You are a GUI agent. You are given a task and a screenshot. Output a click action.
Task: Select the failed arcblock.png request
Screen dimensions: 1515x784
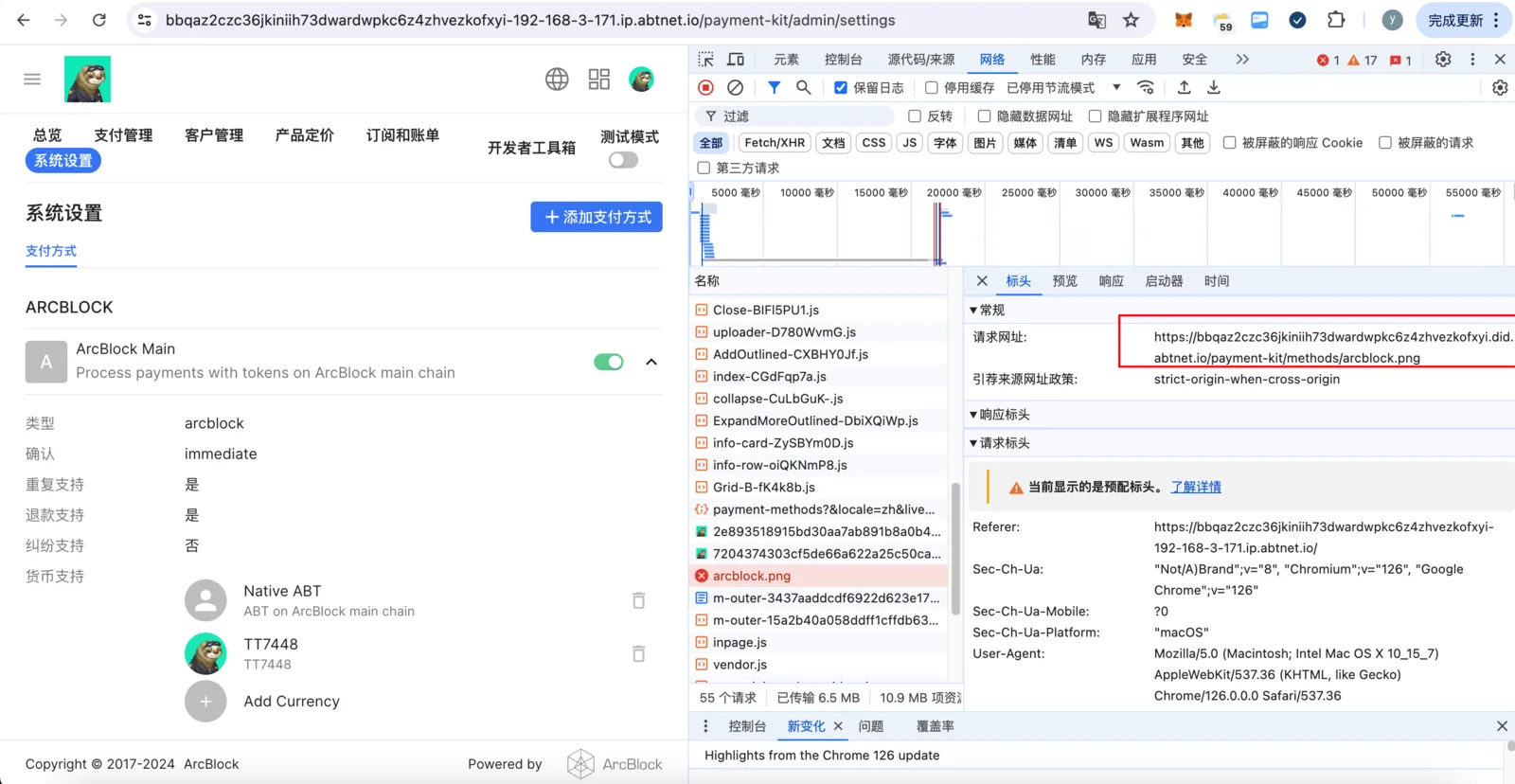[819, 576]
